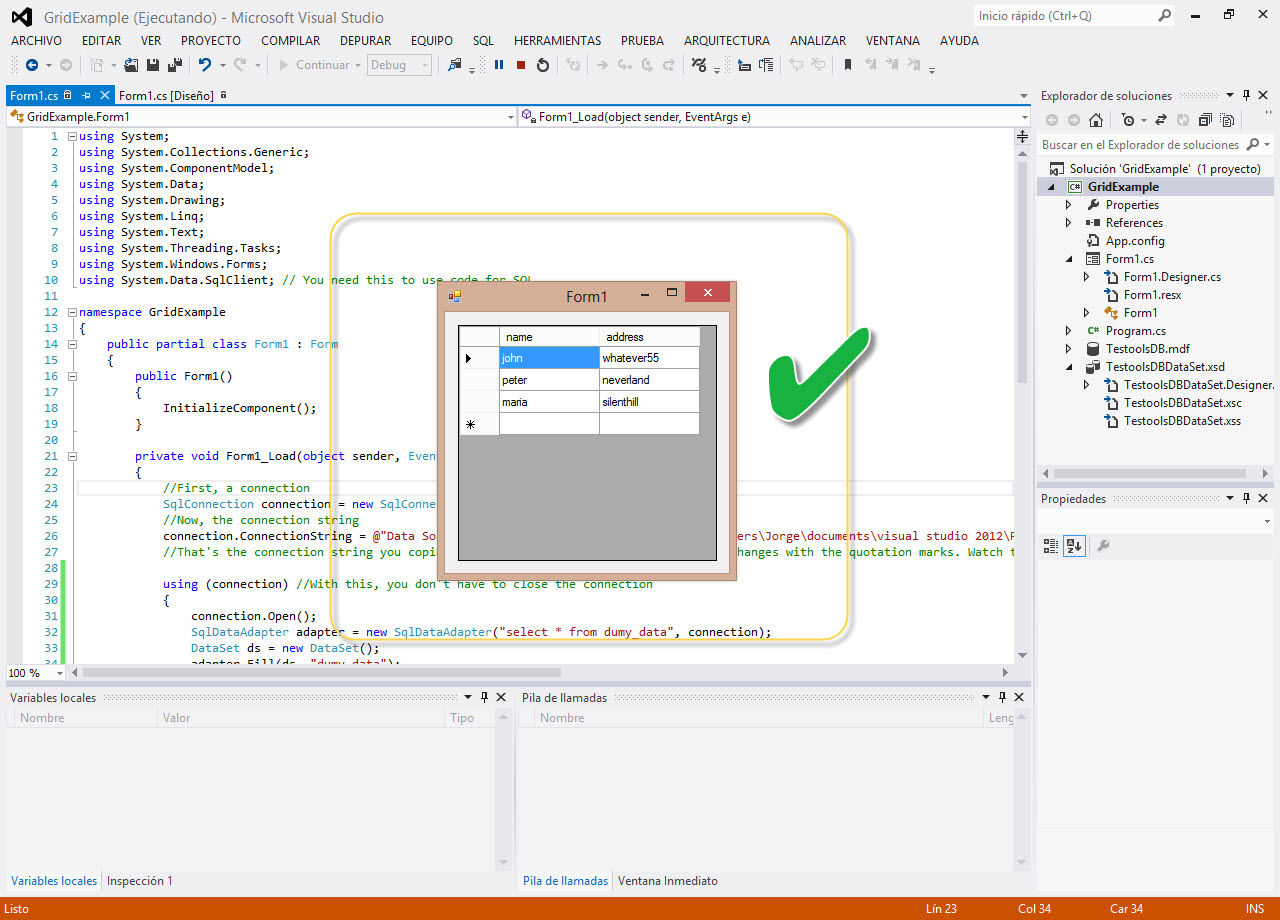Stop debugging with the red square icon
This screenshot has height=920, width=1280.
click(521, 65)
